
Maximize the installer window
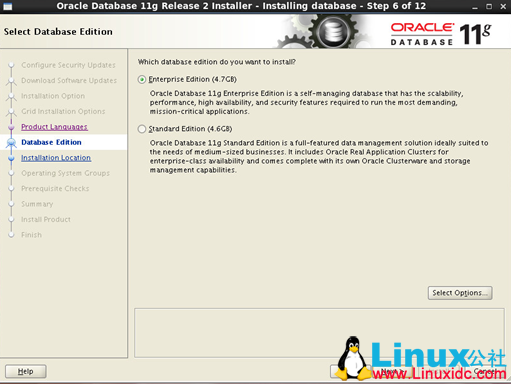click(489, 6)
